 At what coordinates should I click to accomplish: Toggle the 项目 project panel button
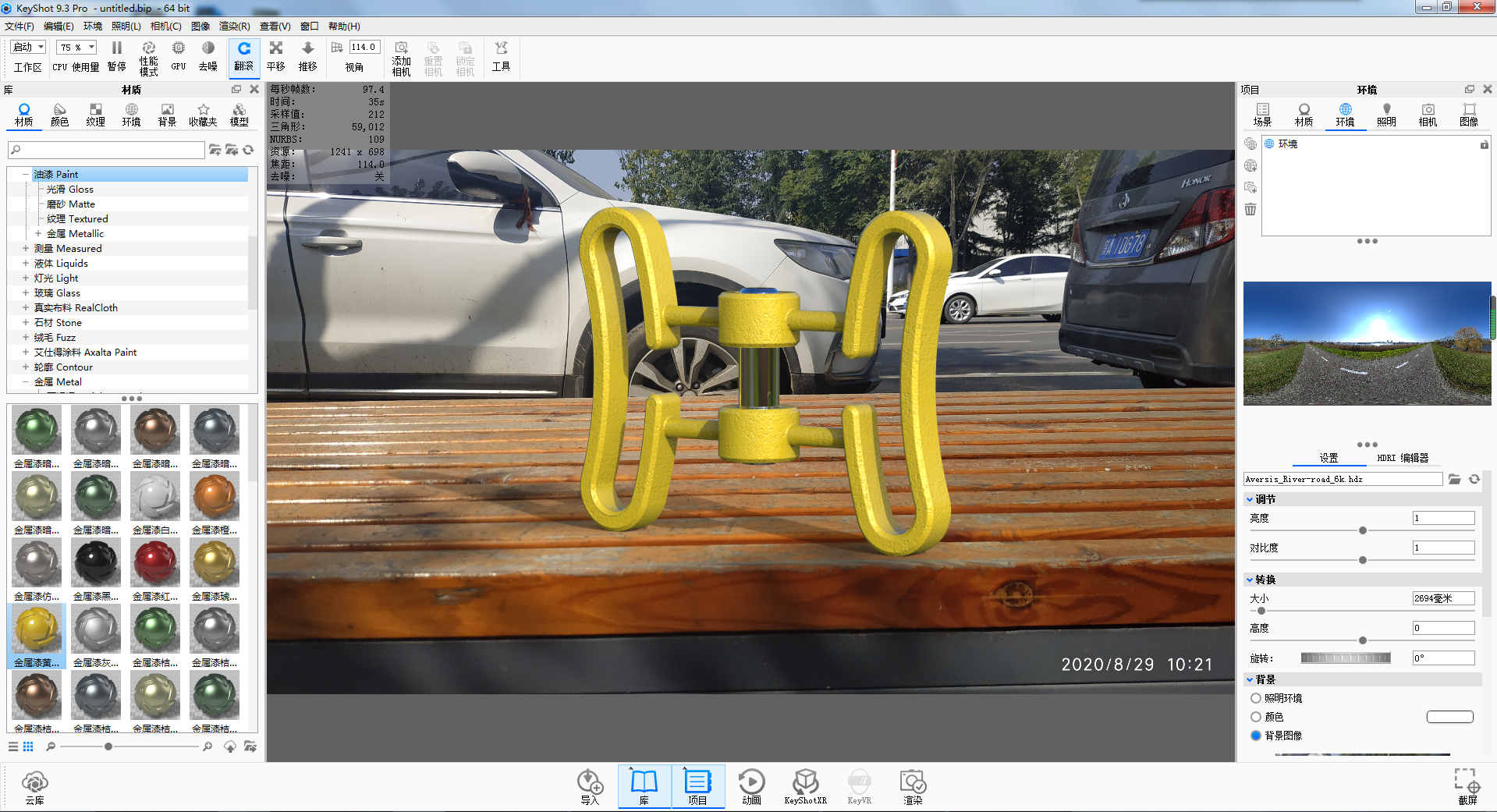(x=697, y=787)
